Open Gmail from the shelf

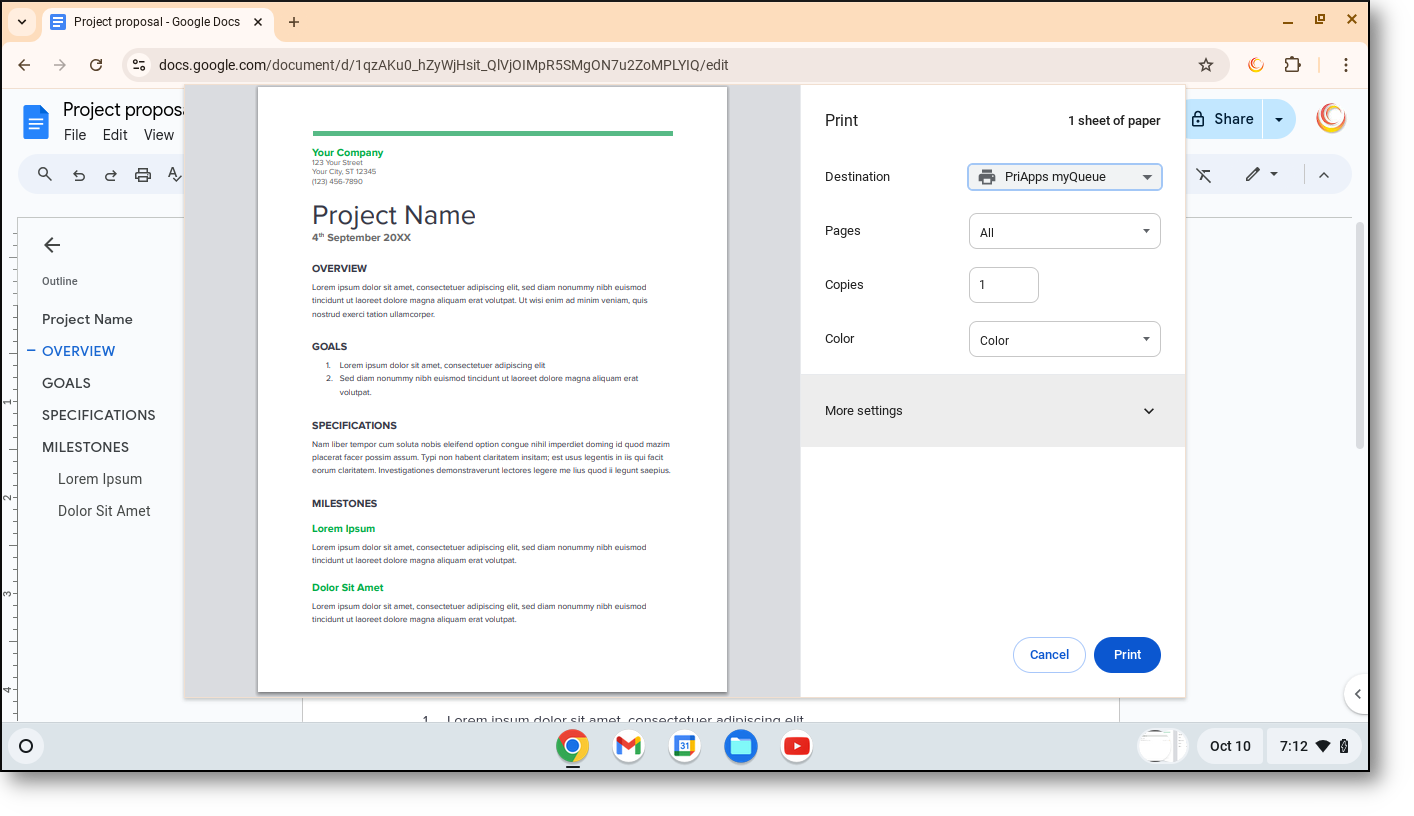click(629, 746)
